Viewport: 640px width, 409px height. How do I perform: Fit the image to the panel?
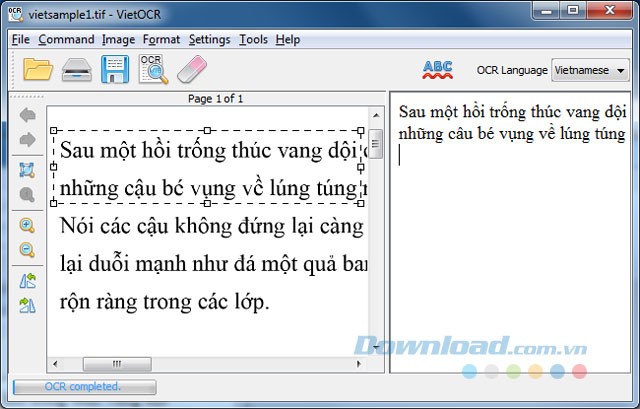27,170
